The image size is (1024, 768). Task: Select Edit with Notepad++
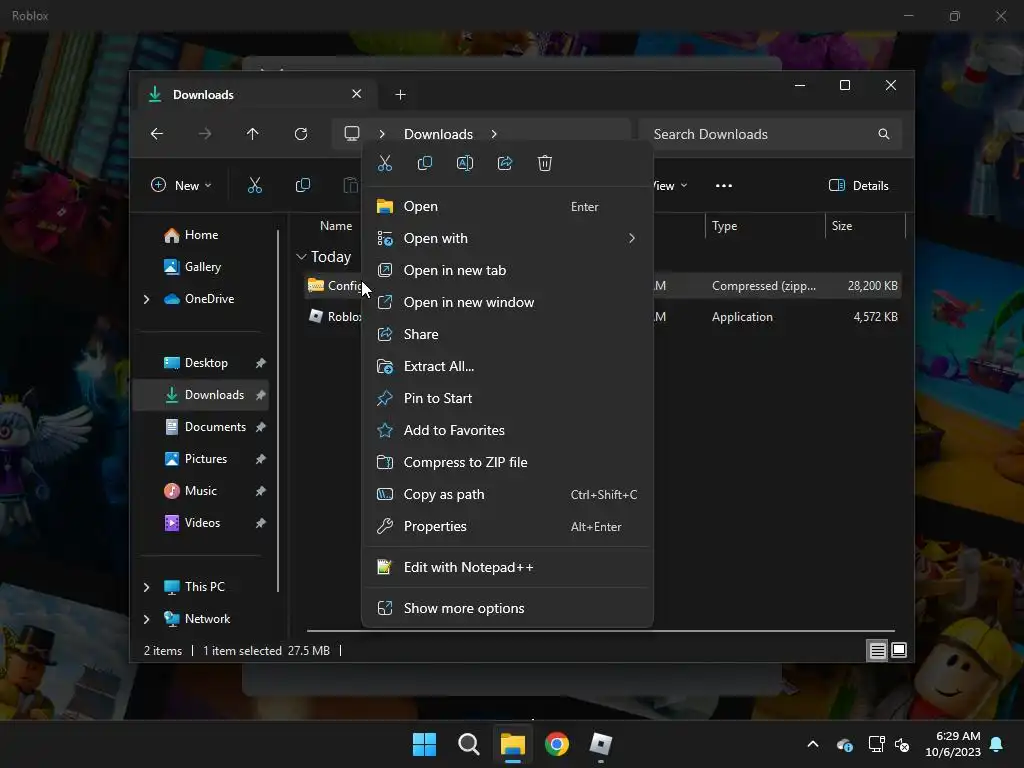(x=507, y=568)
